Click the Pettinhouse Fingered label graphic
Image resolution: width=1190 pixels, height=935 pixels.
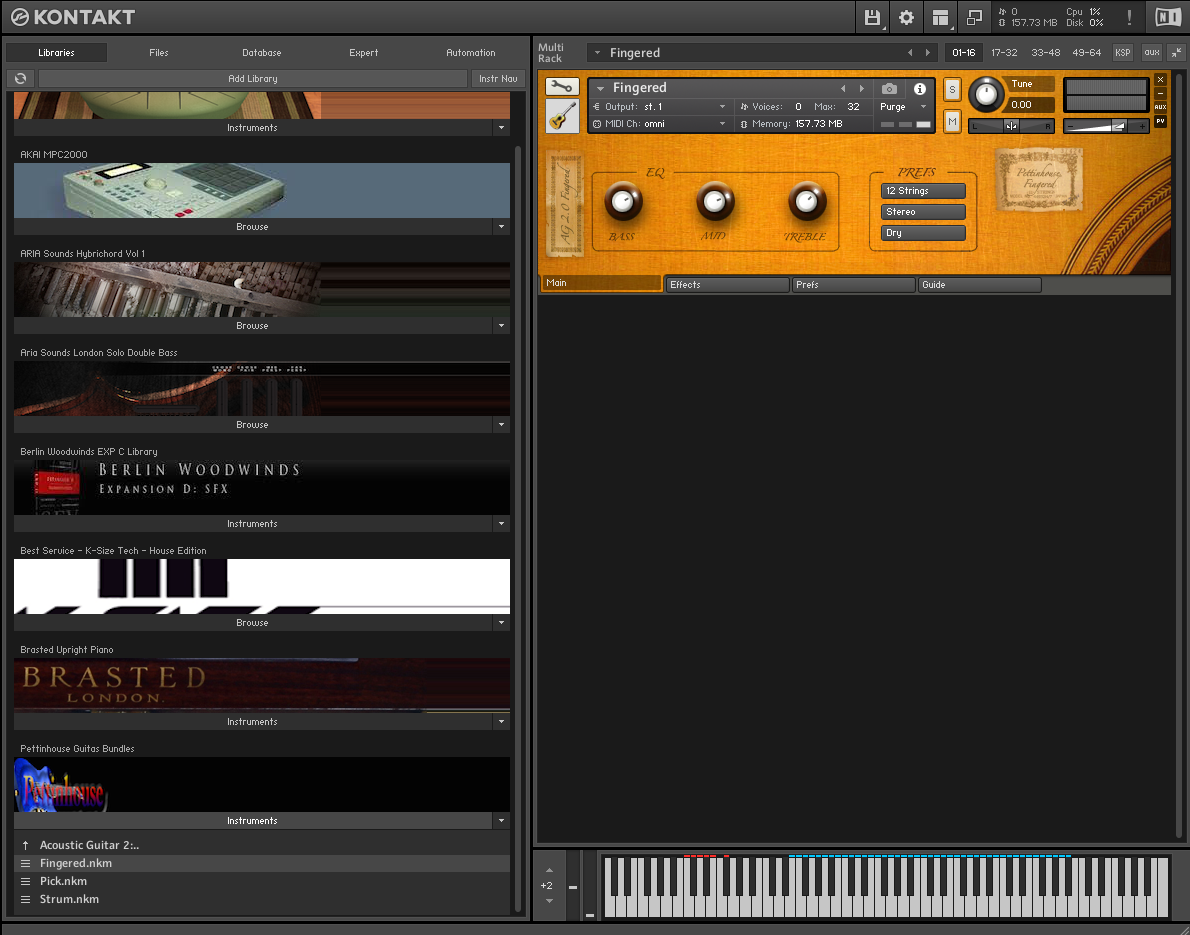click(x=1038, y=180)
